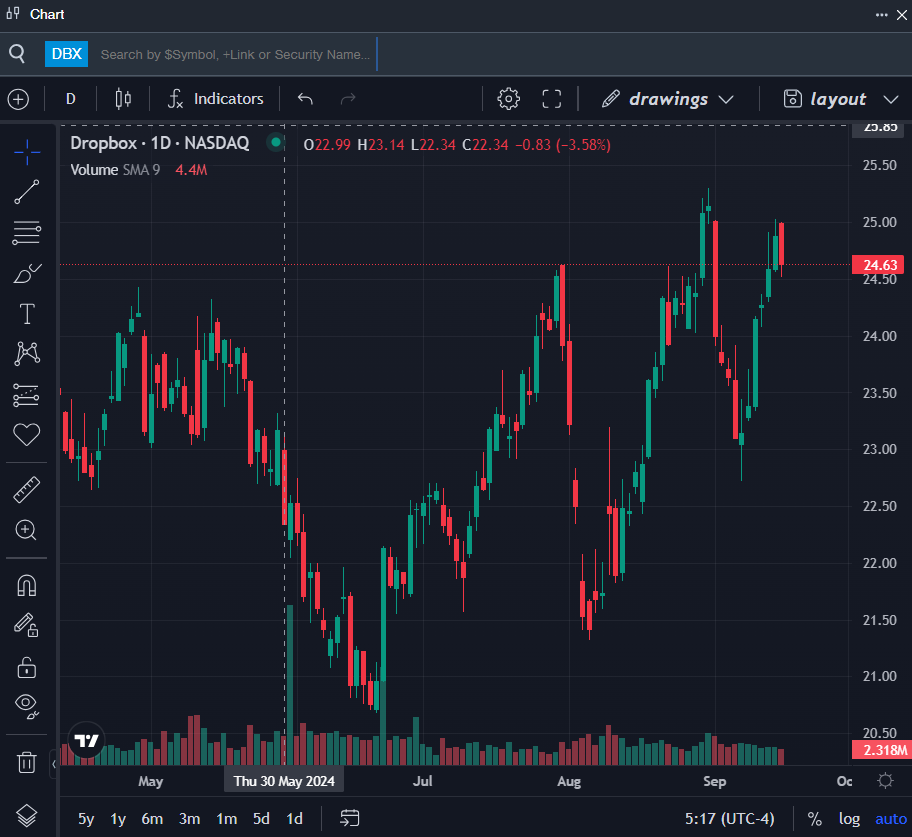Select the Text annotation tool
This screenshot has height=837, width=912.
point(27,314)
